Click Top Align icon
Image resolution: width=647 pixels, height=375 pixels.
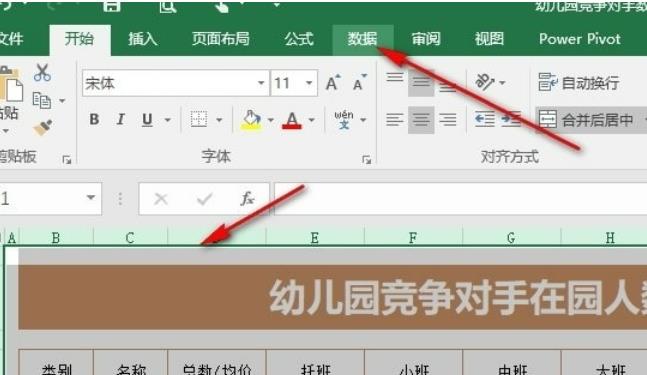[394, 78]
